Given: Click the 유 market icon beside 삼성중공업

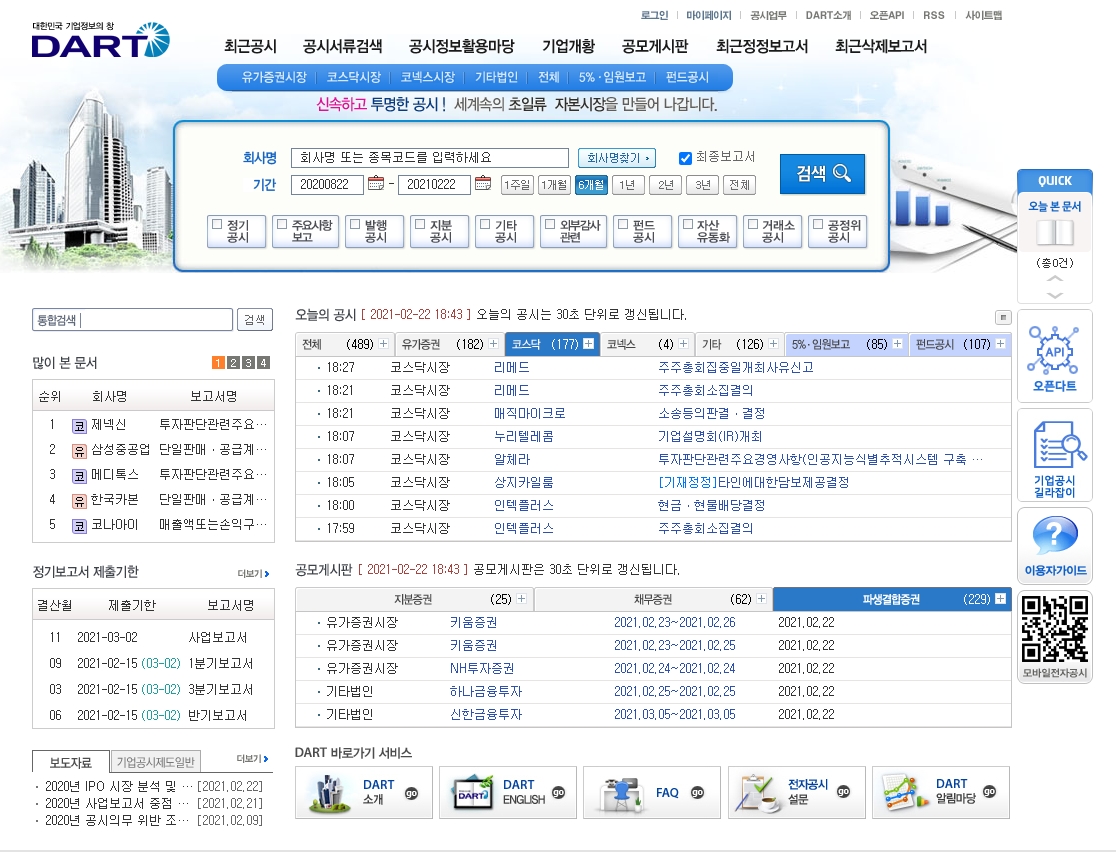Looking at the screenshot, I should 79,451.
